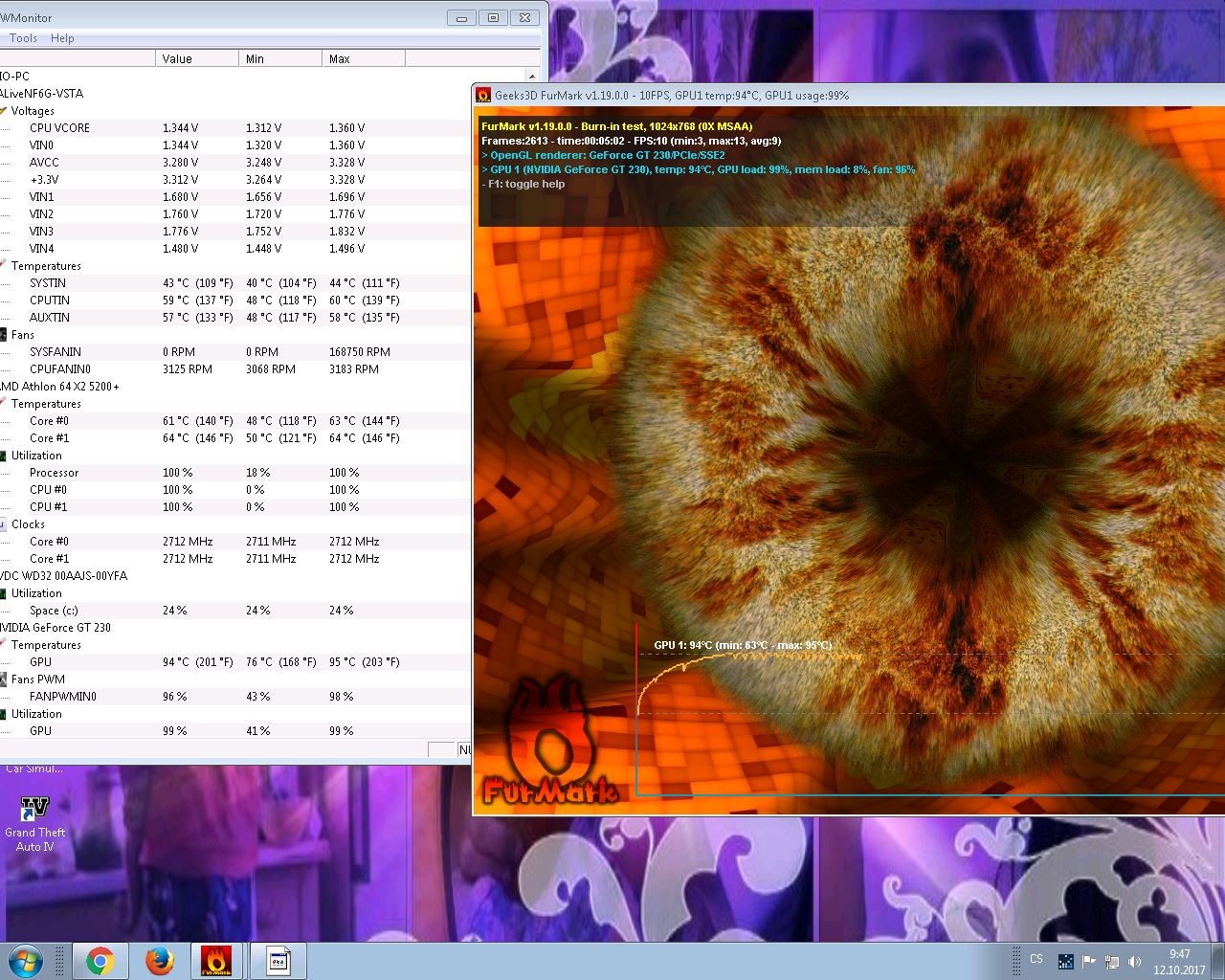Image resolution: width=1225 pixels, height=980 pixels.
Task: Open Action Center flag icon in tray
Action: [1089, 961]
